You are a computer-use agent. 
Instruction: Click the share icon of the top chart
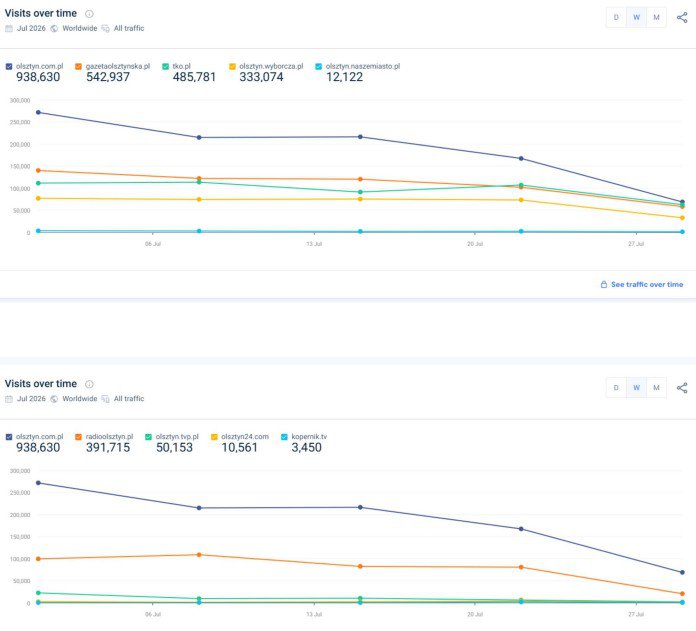[682, 17]
